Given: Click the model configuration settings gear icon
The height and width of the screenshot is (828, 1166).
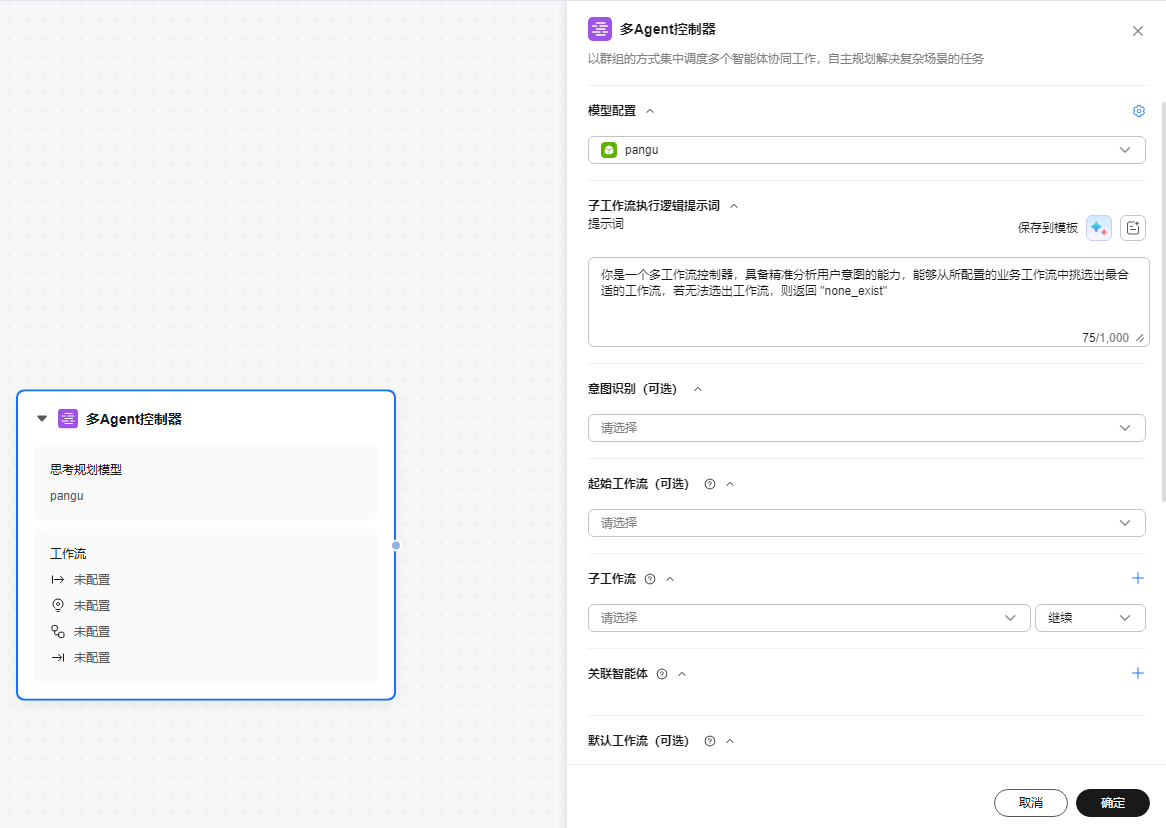Looking at the screenshot, I should click(x=1138, y=111).
